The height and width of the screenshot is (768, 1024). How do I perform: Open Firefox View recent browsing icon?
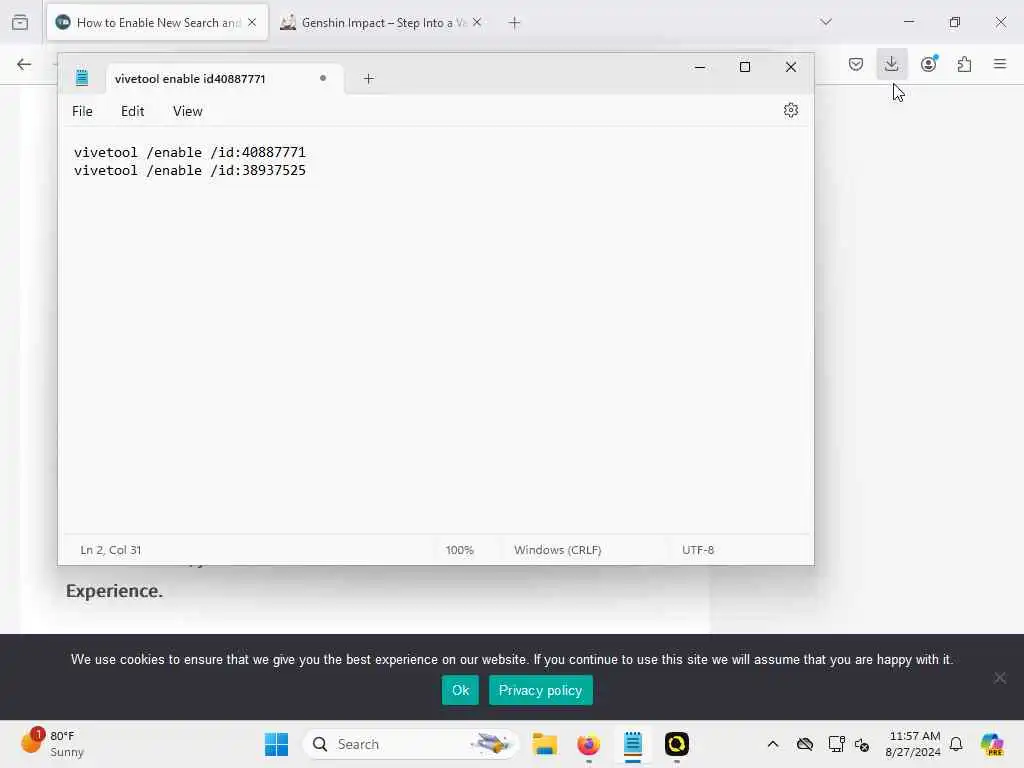[20, 22]
